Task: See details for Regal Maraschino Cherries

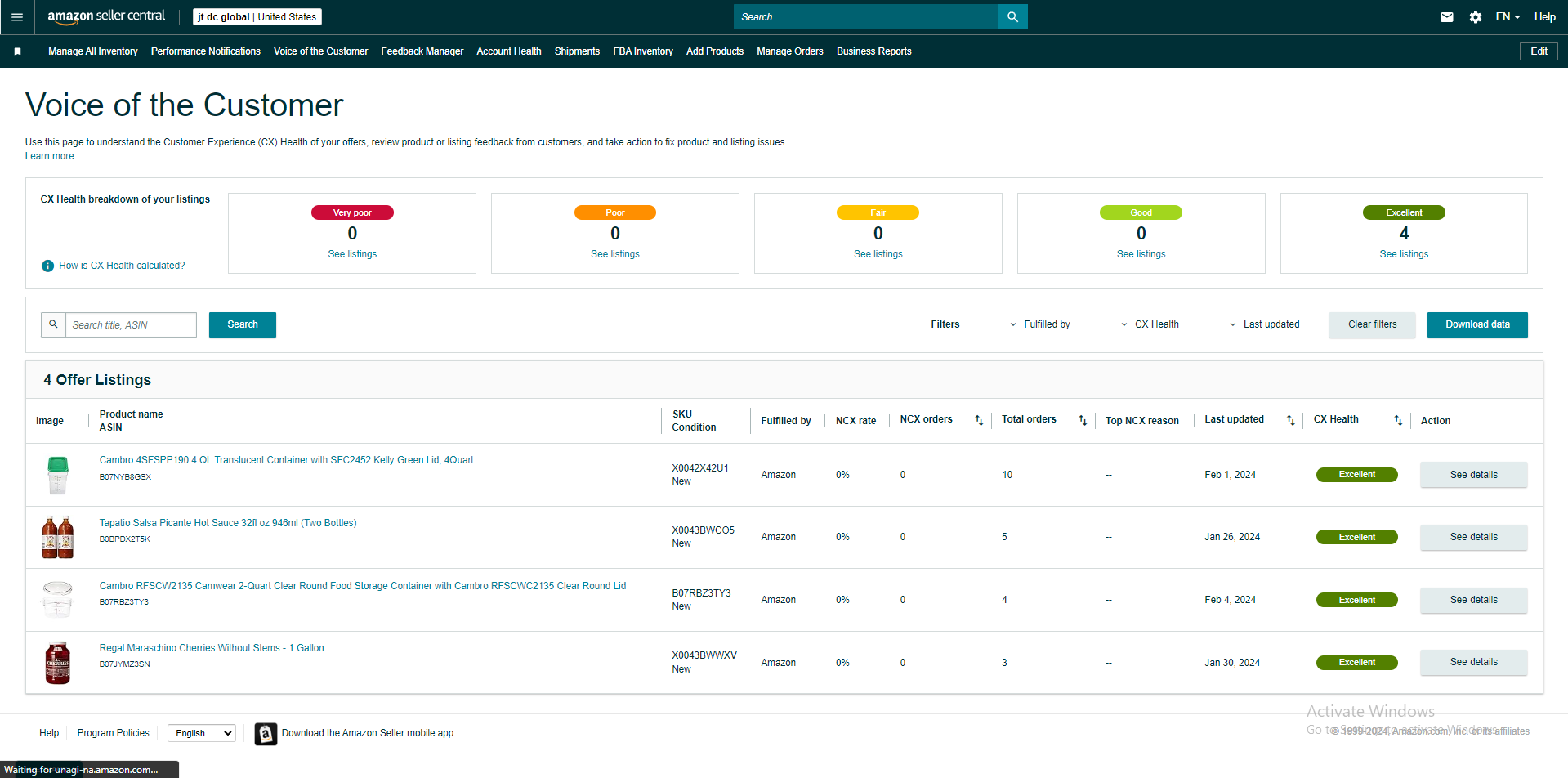Action: click(x=1474, y=662)
